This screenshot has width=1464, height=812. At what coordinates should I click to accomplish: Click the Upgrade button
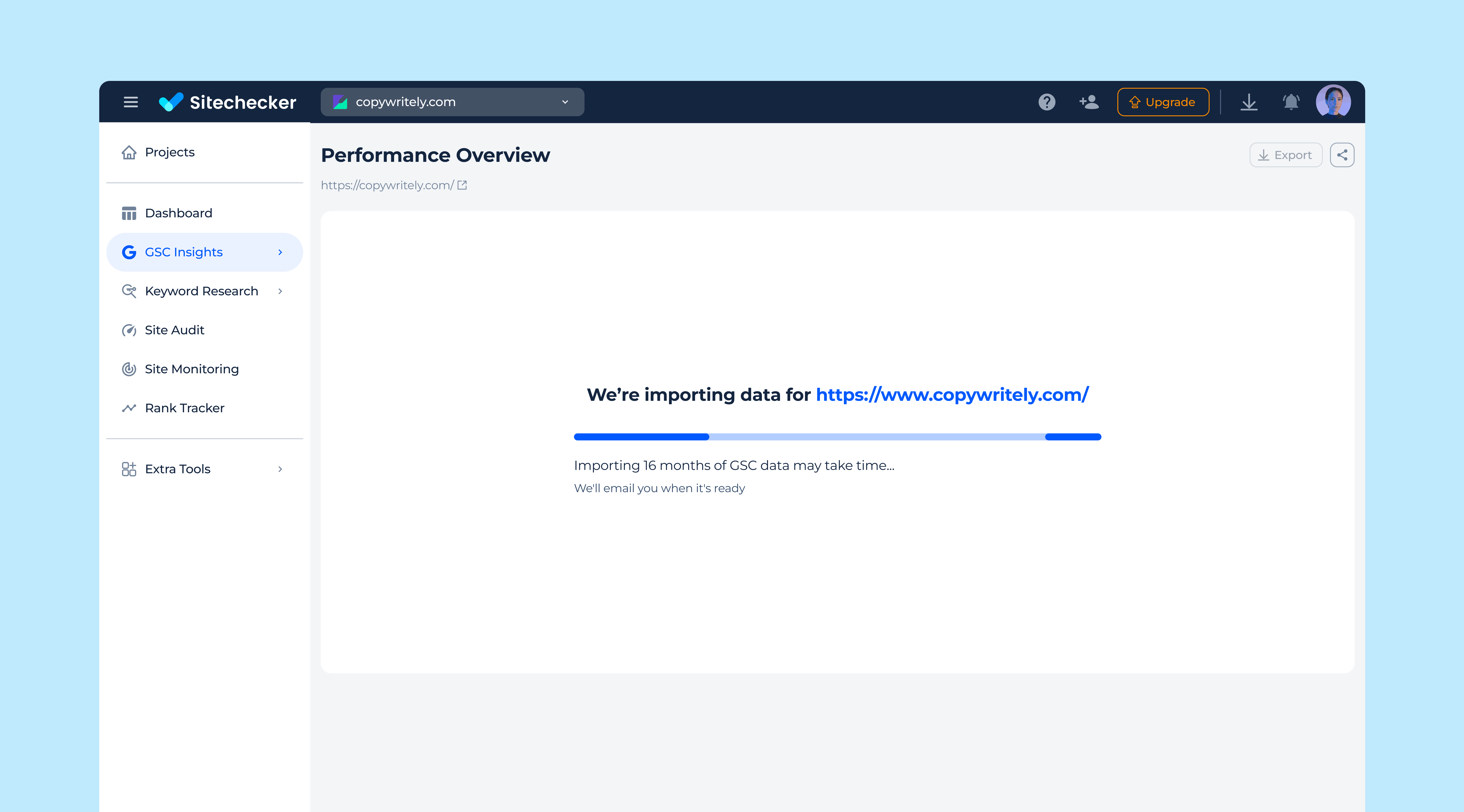coord(1163,102)
